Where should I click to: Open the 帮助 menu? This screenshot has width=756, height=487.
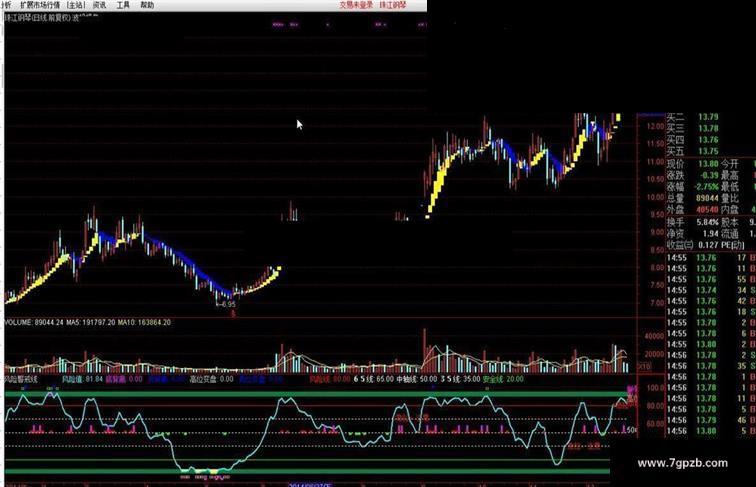point(147,5)
